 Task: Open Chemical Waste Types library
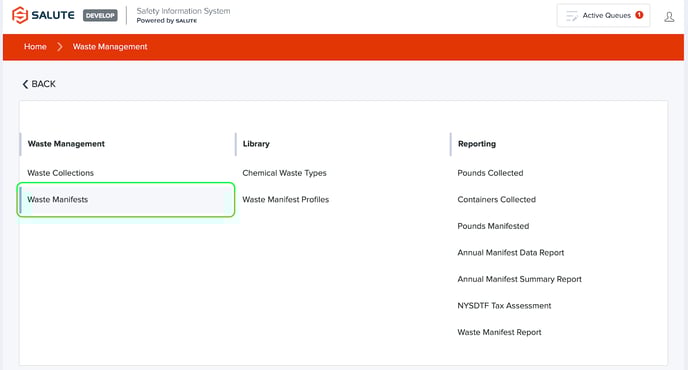[x=284, y=173]
